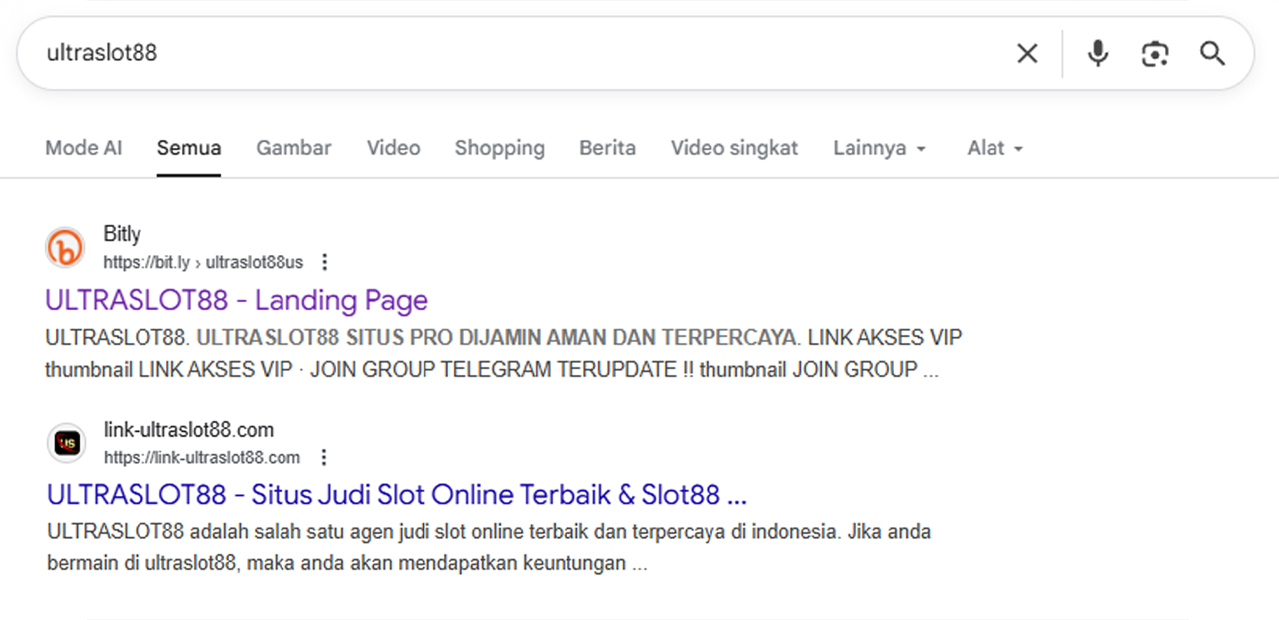Viewport: 1279px width, 620px height.
Task: Open the Video tab
Action: coord(393,148)
